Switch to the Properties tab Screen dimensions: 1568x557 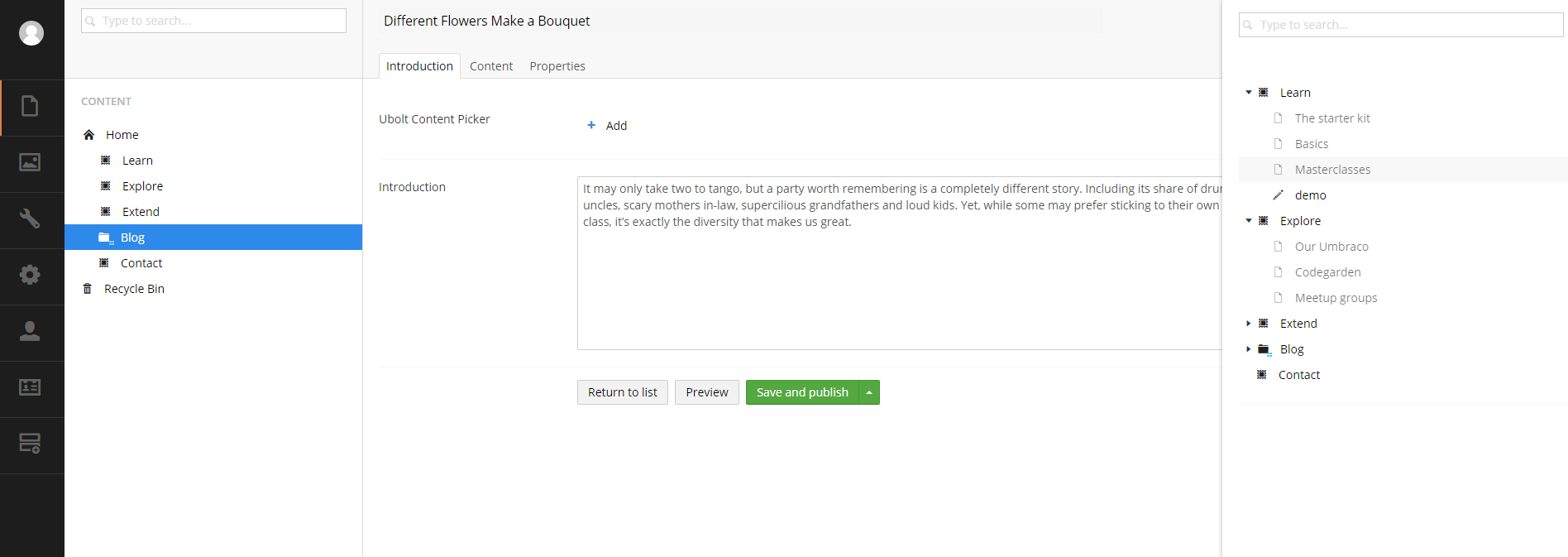(x=557, y=66)
